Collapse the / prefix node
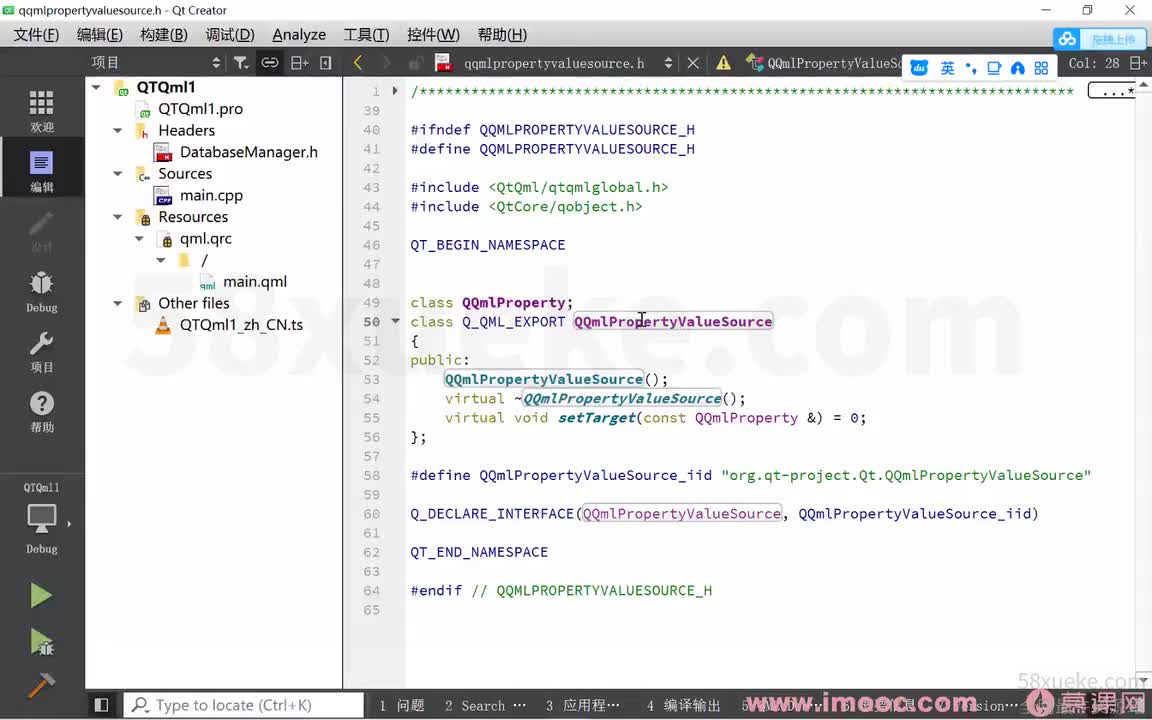This screenshot has width=1152, height=720. pyautogui.click(x=161, y=260)
